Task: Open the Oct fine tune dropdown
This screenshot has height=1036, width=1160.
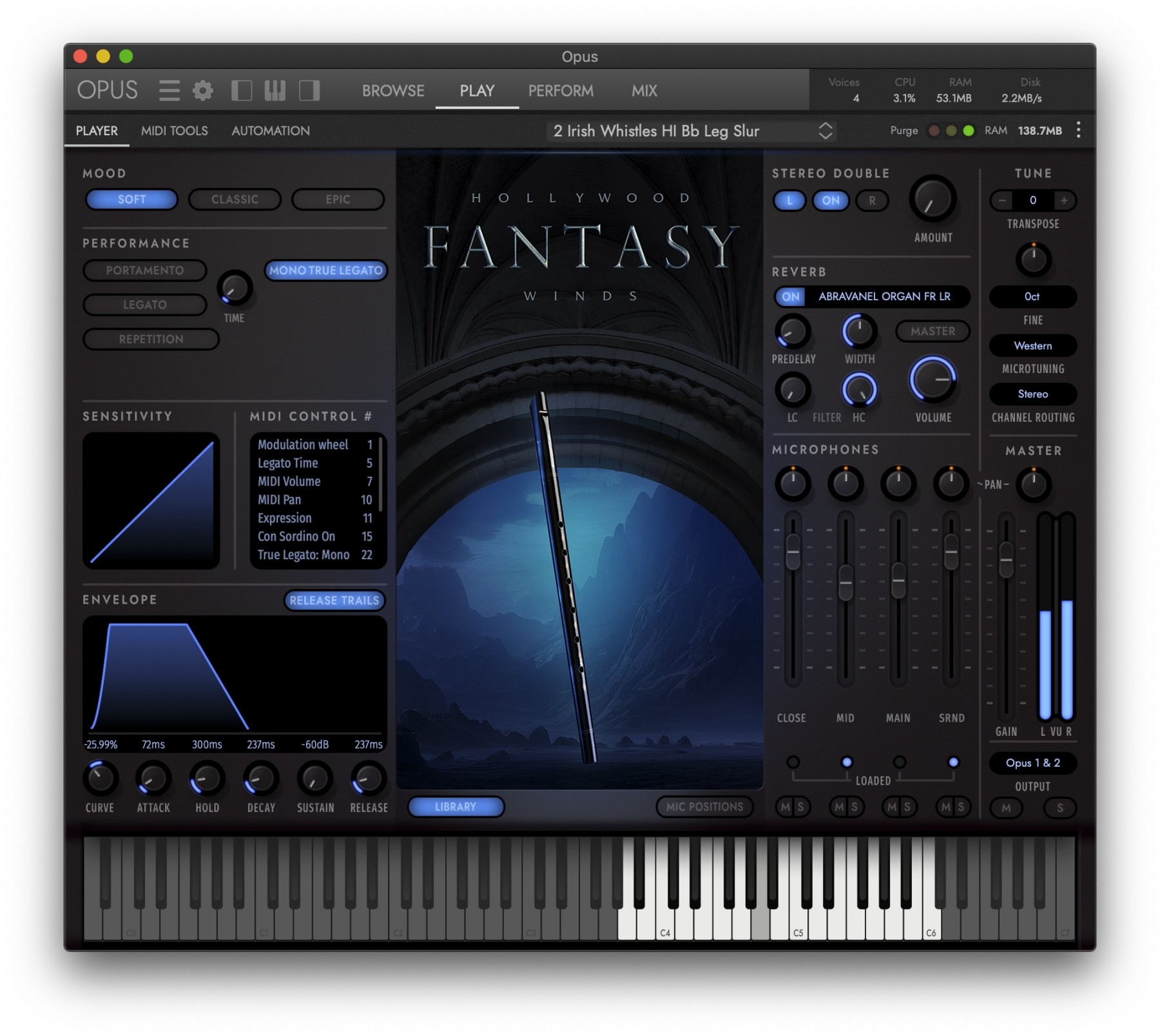Action: tap(1033, 296)
